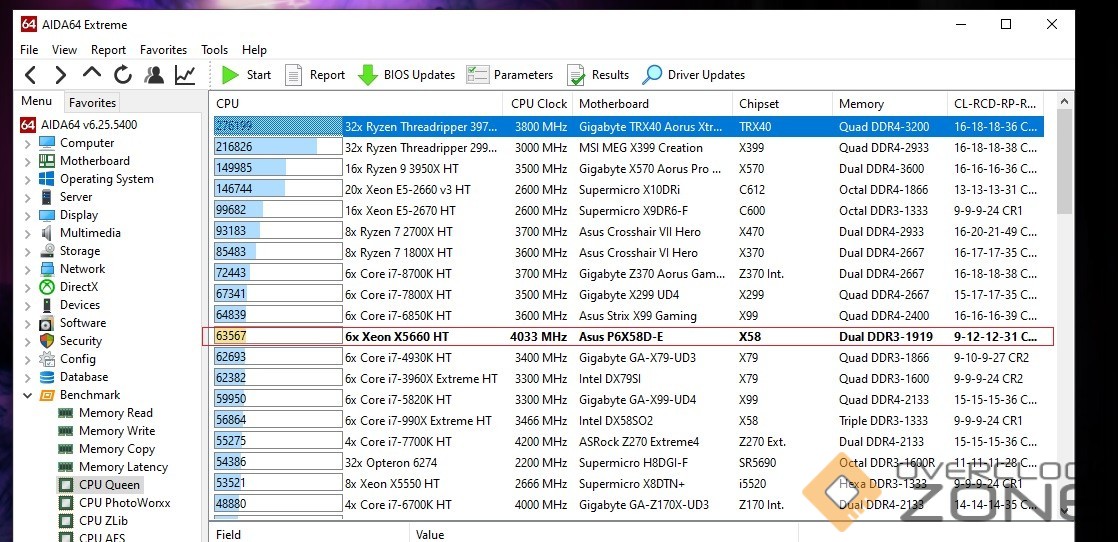Collapse the Benchmark tree node
The height and width of the screenshot is (542, 1118).
coord(28,395)
